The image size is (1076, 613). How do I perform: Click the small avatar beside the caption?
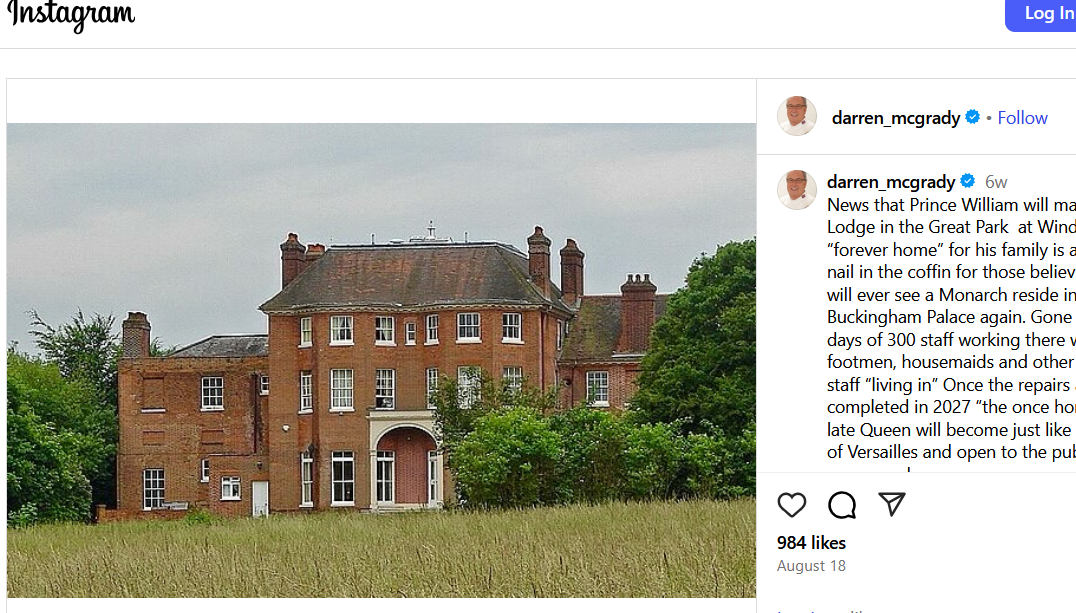click(x=797, y=189)
